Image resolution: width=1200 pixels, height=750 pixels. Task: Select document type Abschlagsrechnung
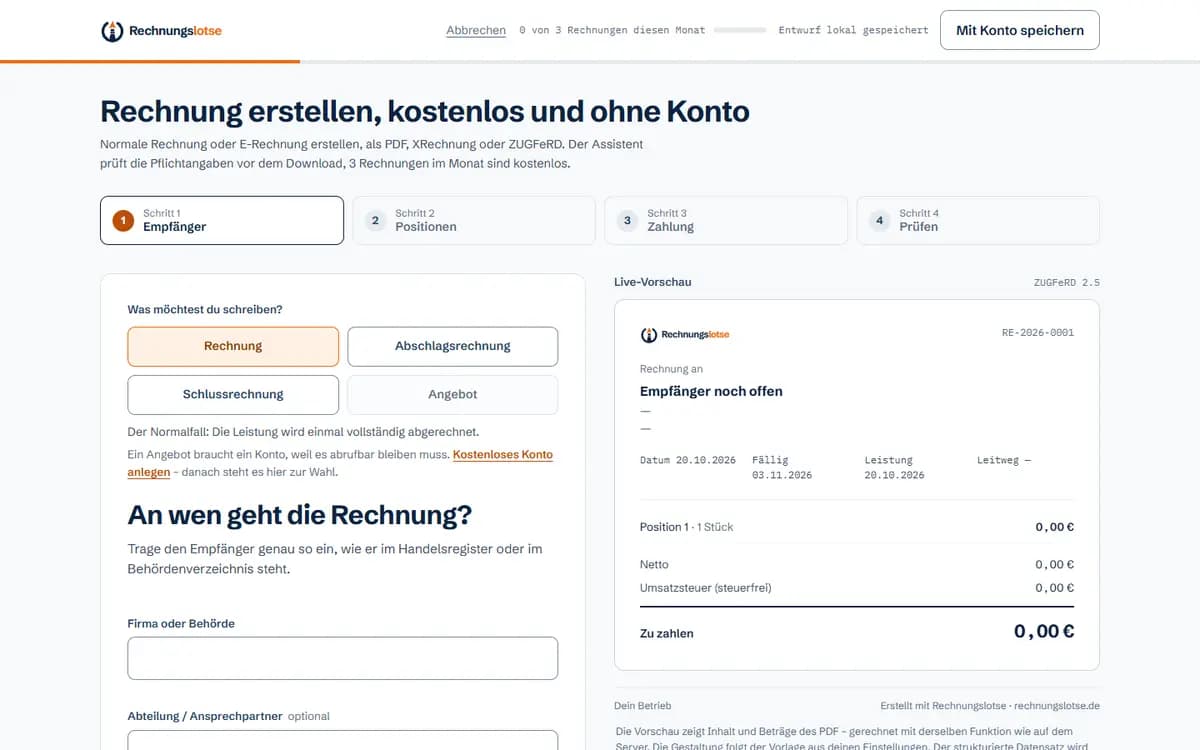tap(453, 346)
